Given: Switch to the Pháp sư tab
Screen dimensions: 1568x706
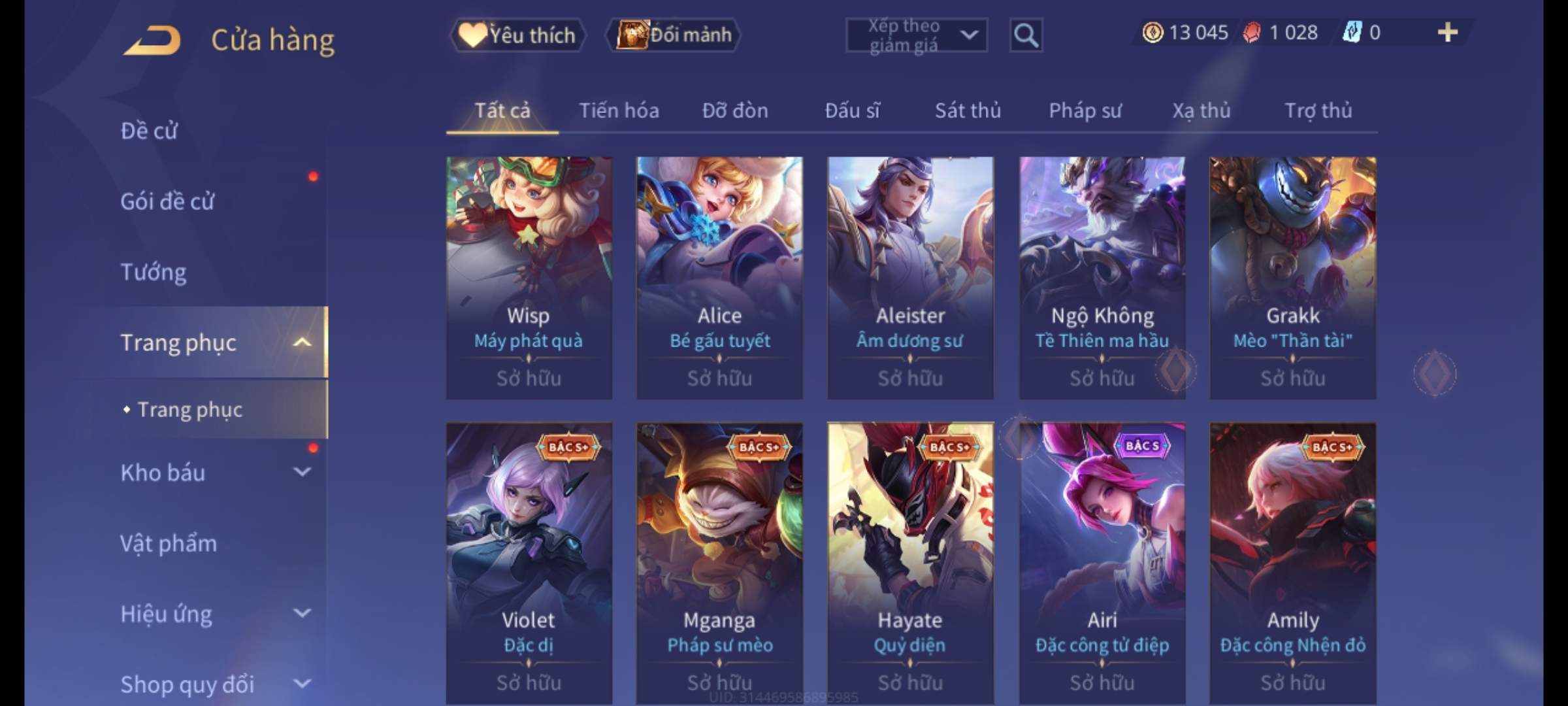Looking at the screenshot, I should pos(1085,110).
